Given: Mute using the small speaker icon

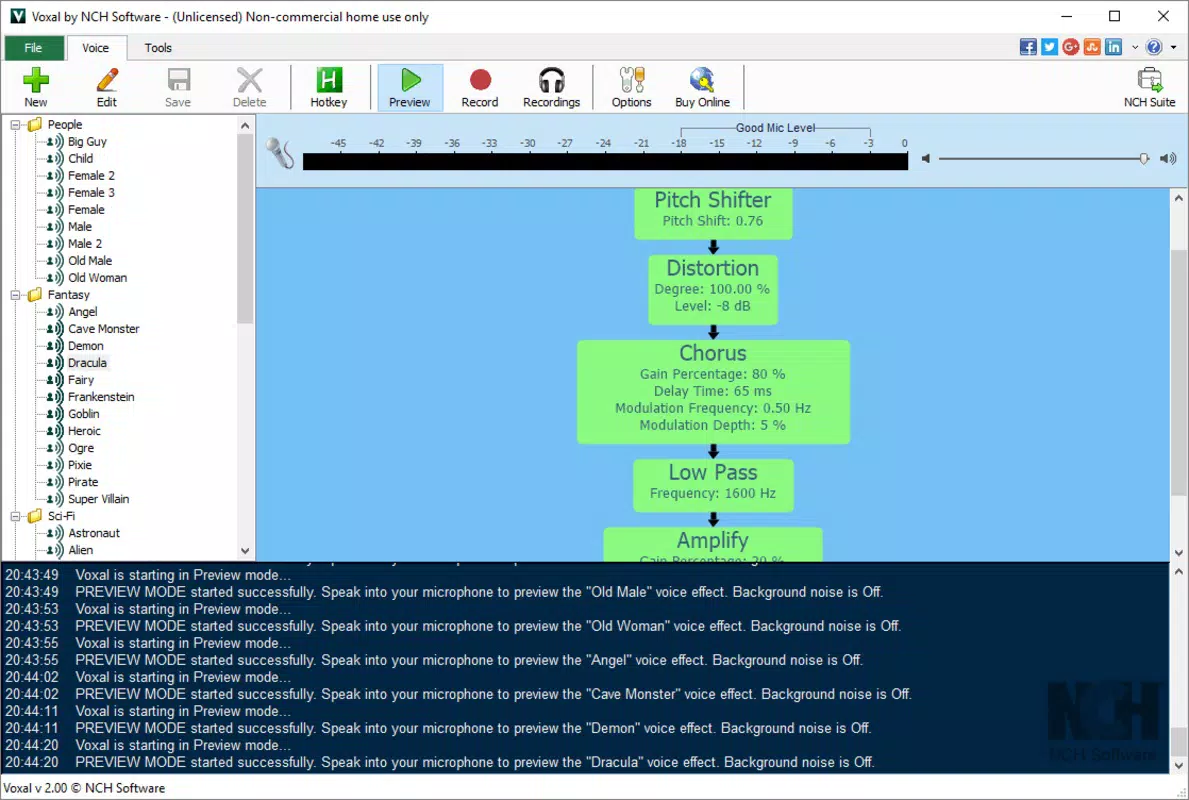Looking at the screenshot, I should tap(925, 158).
